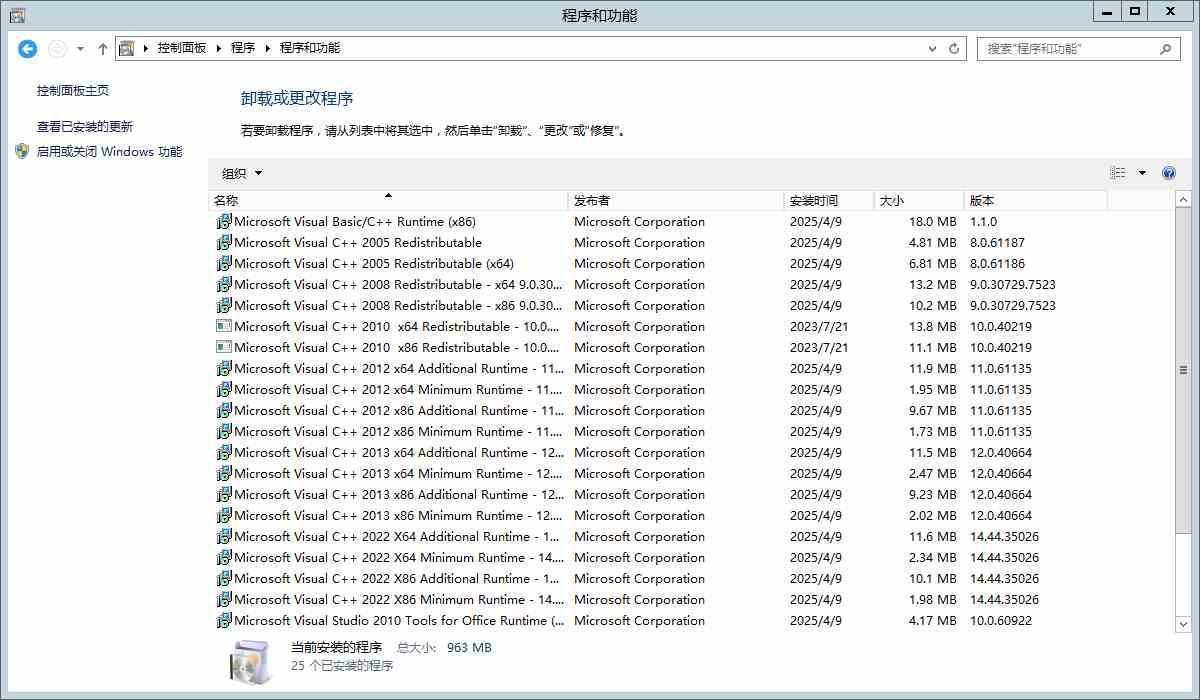Open the help question mark icon

pyautogui.click(x=1169, y=173)
